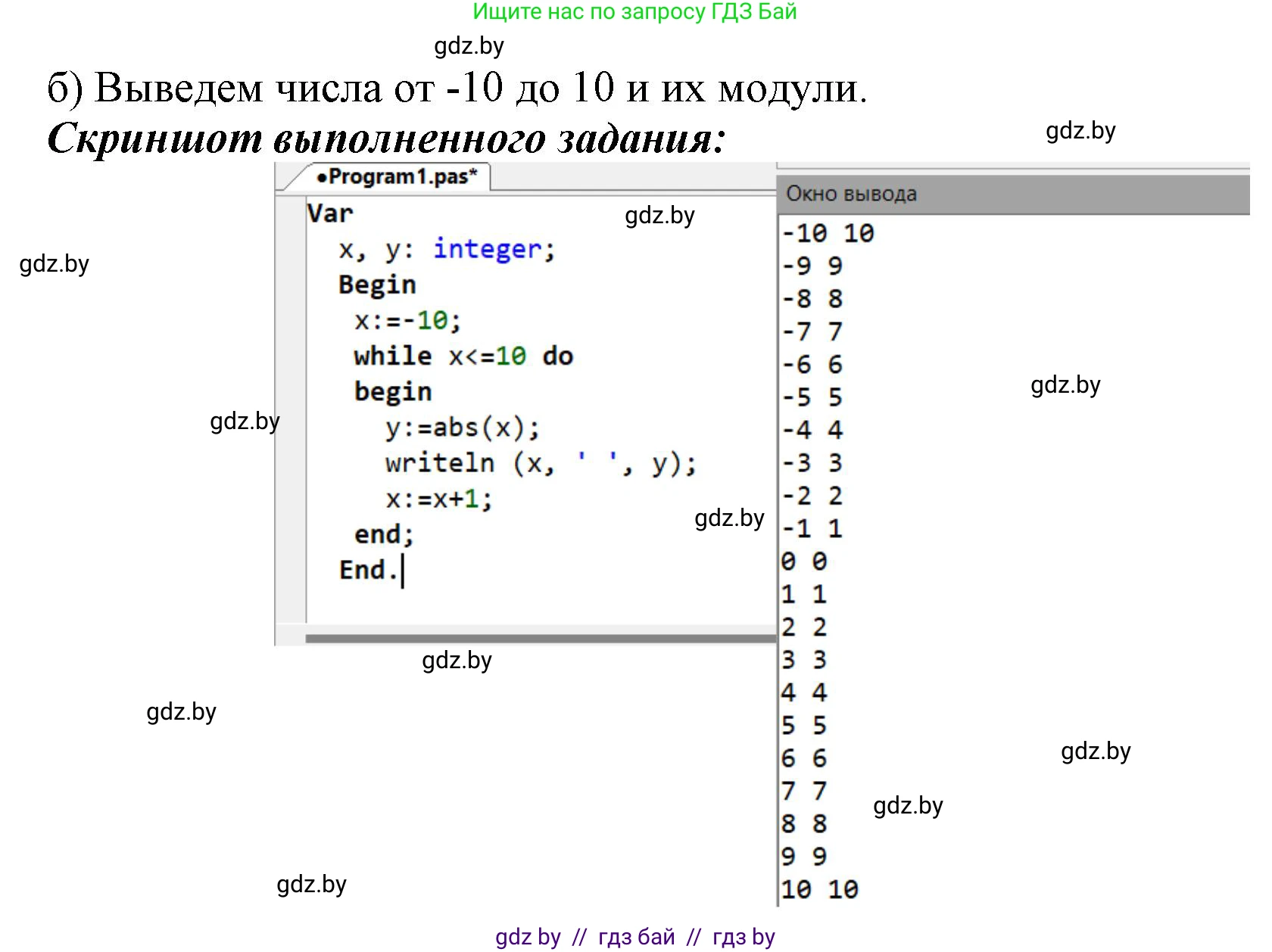Select the first output line "-10 10"
The width and height of the screenshot is (1272, 952).
tap(828, 233)
